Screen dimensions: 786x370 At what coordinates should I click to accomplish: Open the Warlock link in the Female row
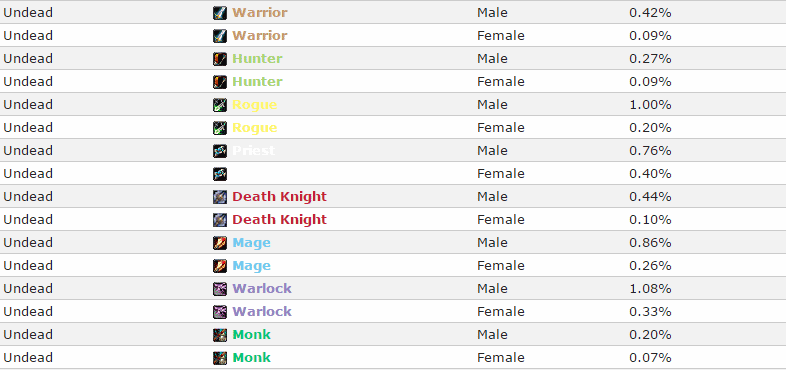click(x=262, y=312)
